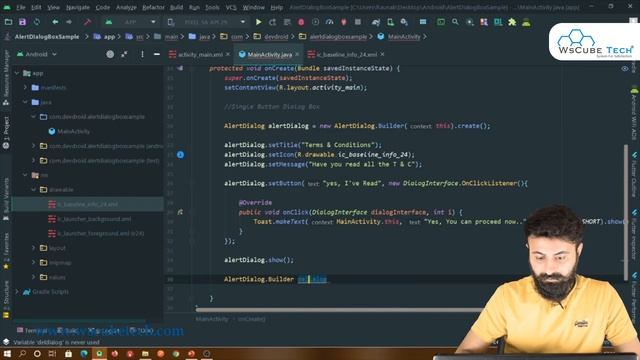This screenshot has width=640, height=360.
Task: Click Collapse All arrows in project panel
Action: [124, 54]
